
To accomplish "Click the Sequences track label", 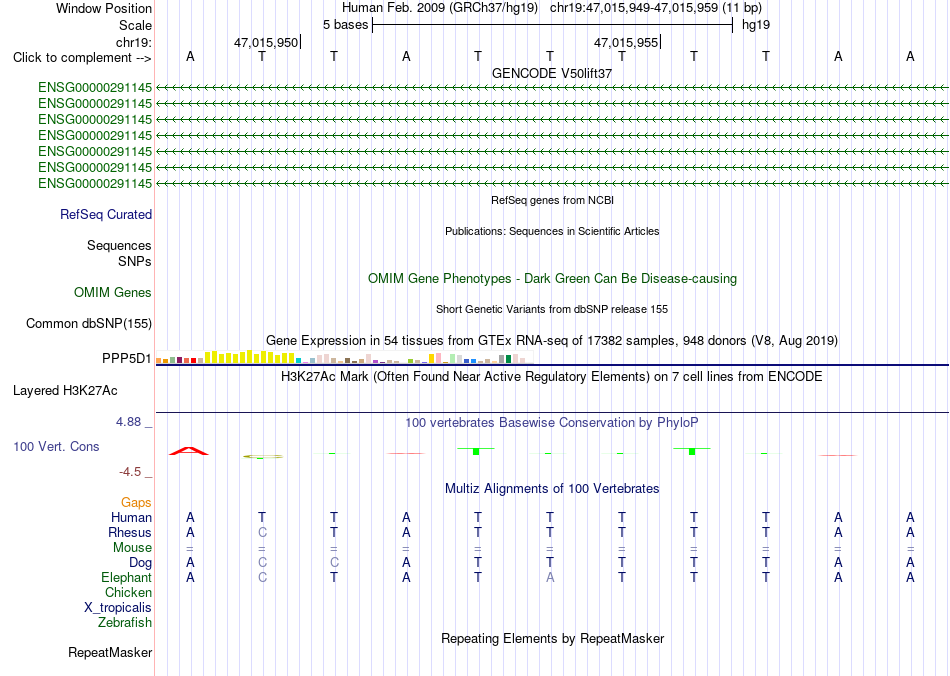I will (x=119, y=245).
